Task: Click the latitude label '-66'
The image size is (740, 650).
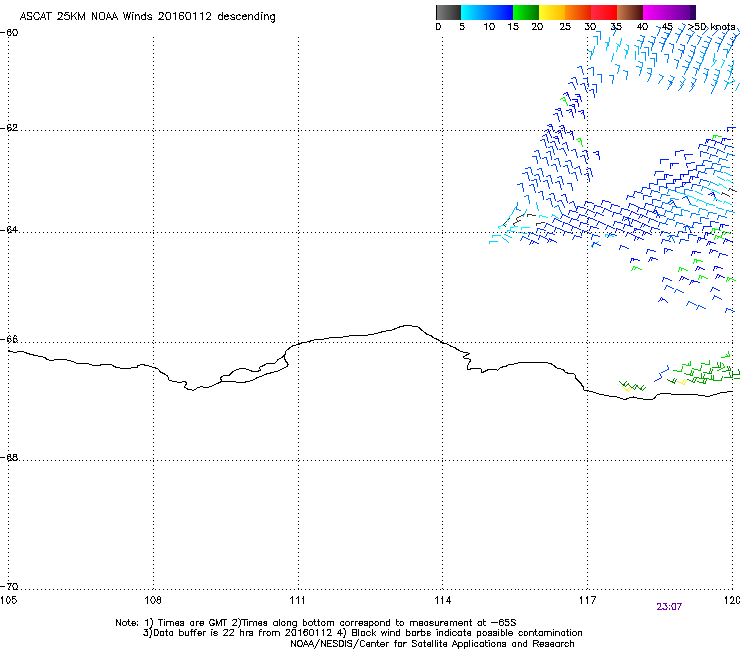Action: pos(9,339)
